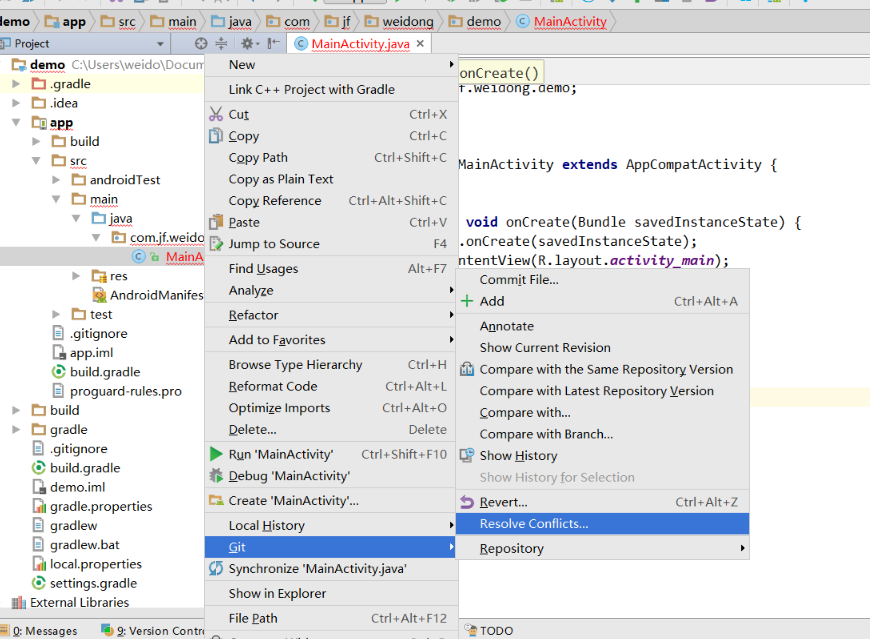Expand the res folder
This screenshot has height=639, width=870.
pos(76,276)
